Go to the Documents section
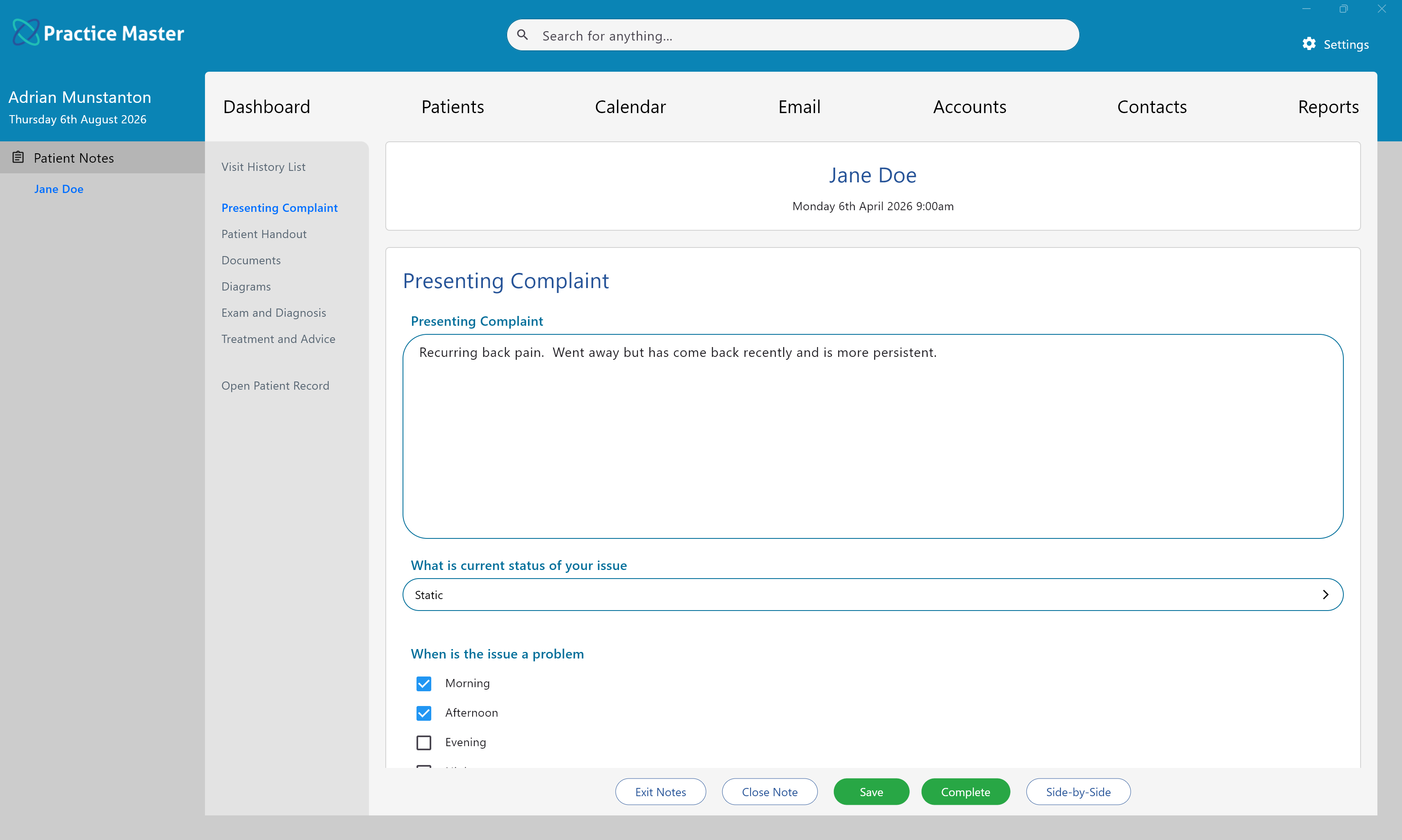 (251, 260)
